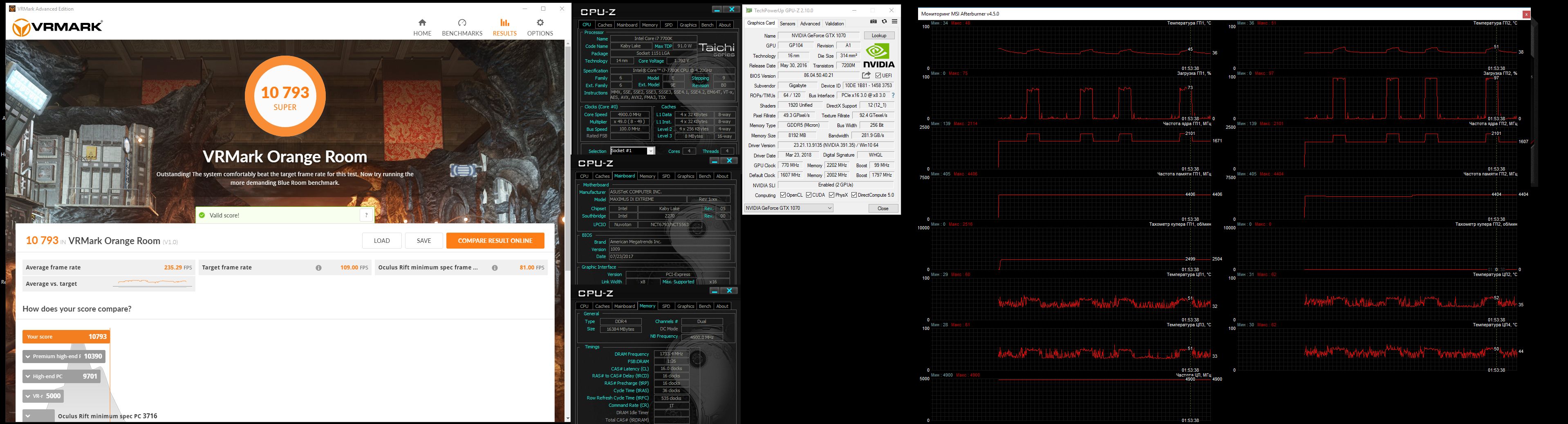Click the GPU-Z Name field GeForce GTX 1070

pyautogui.click(x=819, y=35)
